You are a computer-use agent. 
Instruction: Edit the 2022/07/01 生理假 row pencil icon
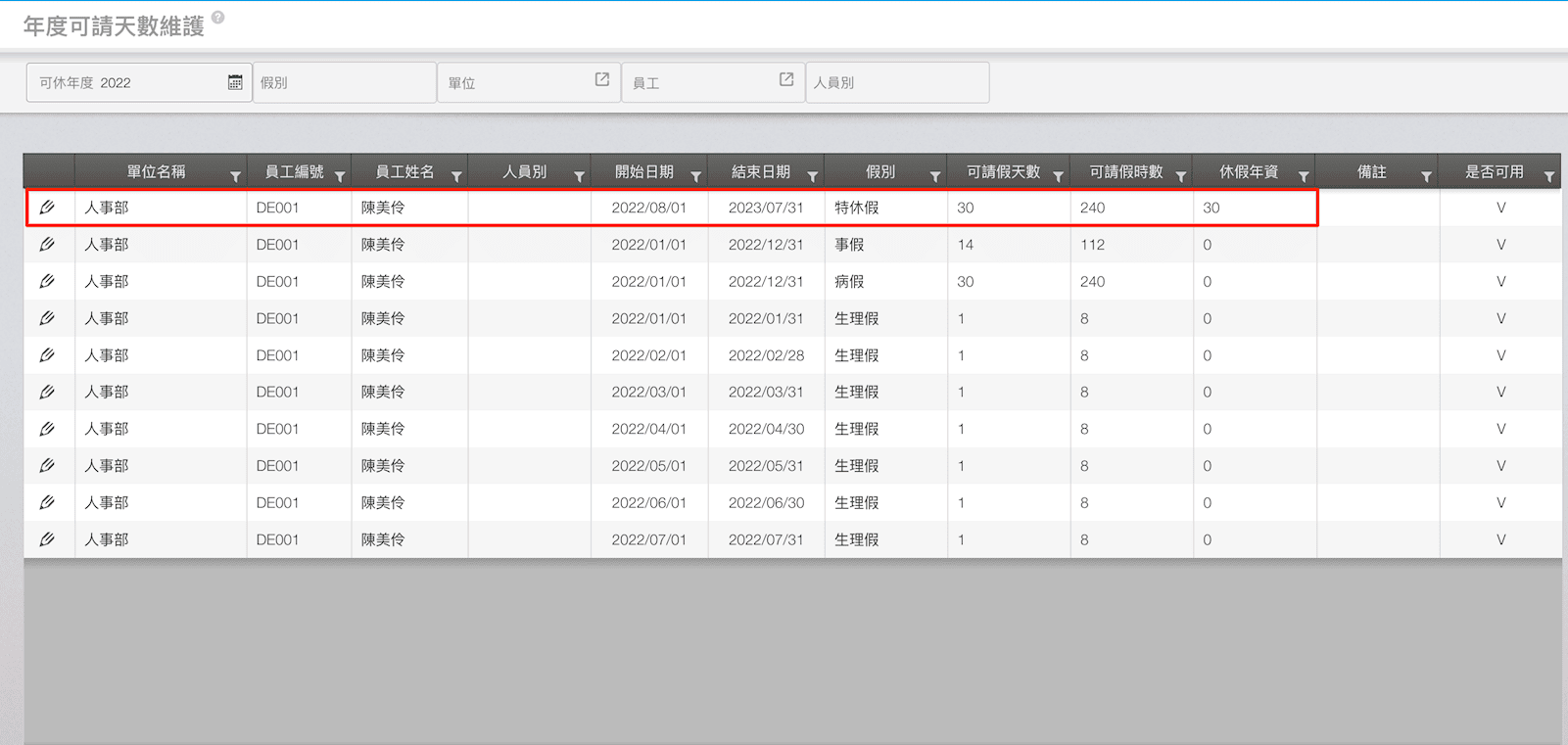point(47,539)
